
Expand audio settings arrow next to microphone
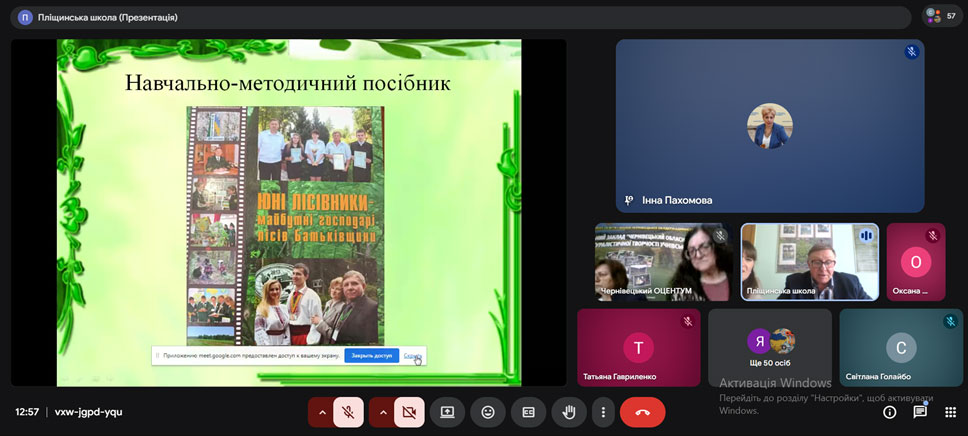coord(321,412)
